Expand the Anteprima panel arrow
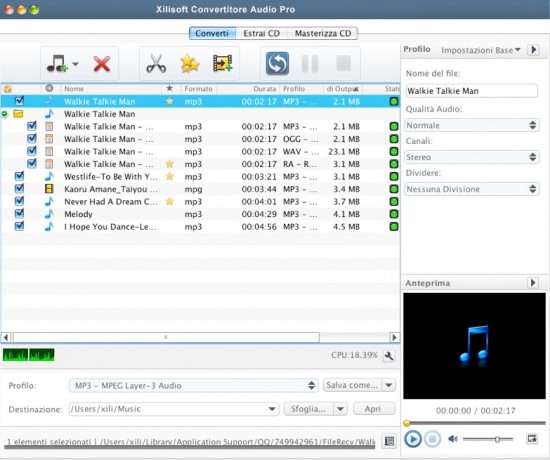The height and width of the screenshot is (460, 550). pyautogui.click(x=533, y=282)
